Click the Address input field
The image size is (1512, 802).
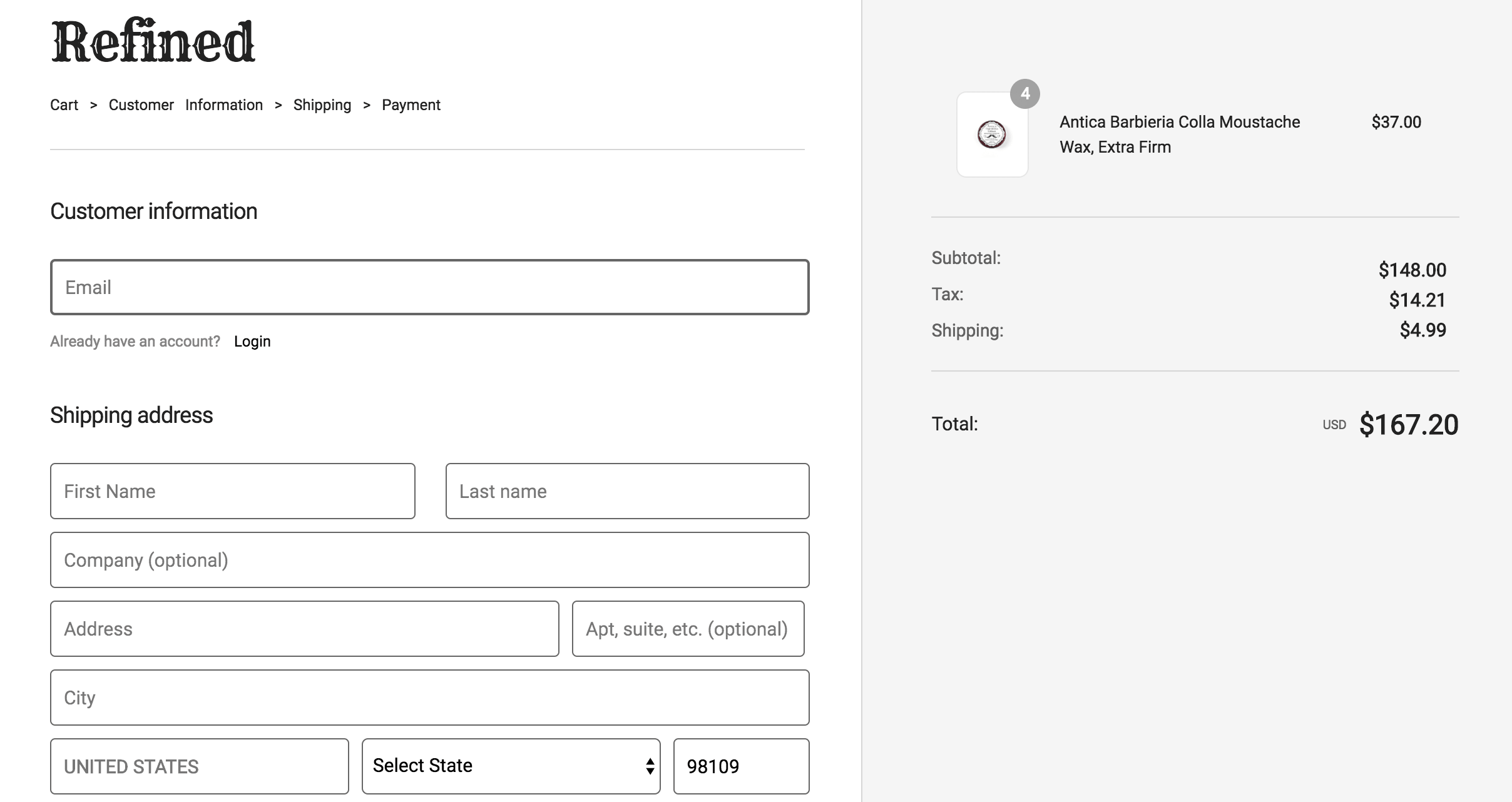pyautogui.click(x=304, y=629)
